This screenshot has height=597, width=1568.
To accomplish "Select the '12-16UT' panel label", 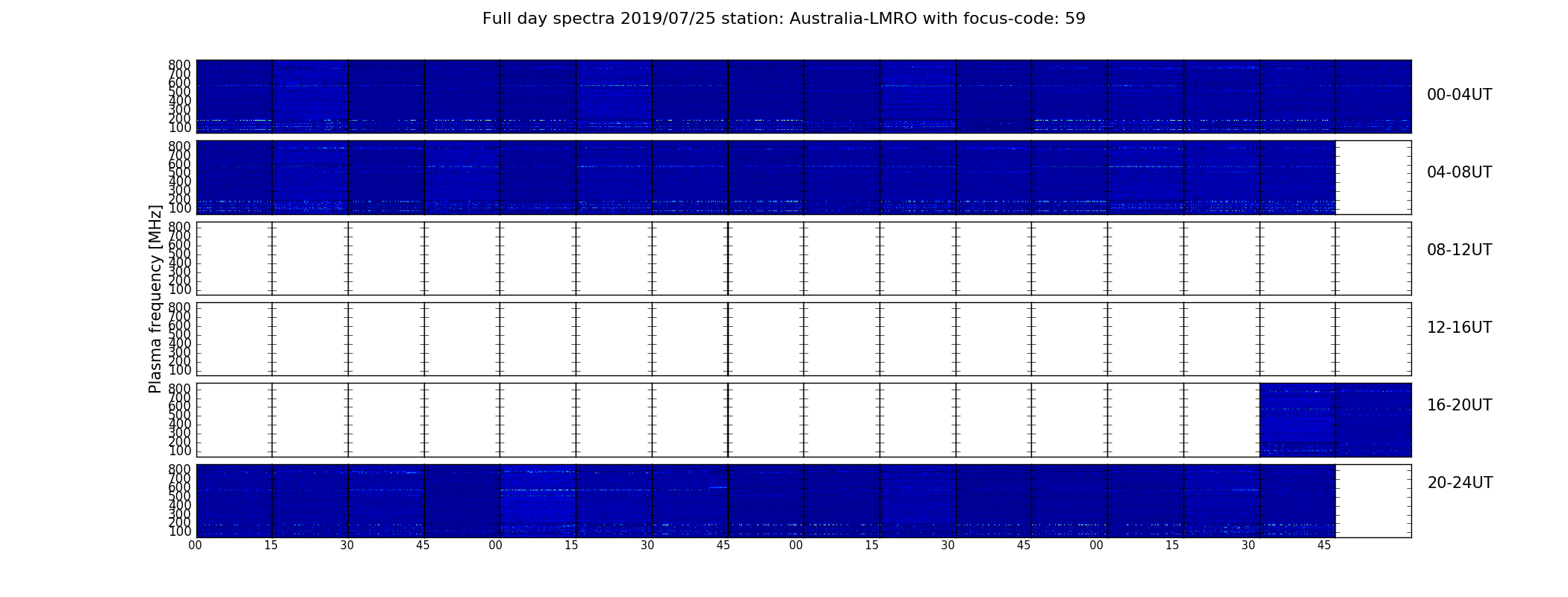I will point(1459,328).
